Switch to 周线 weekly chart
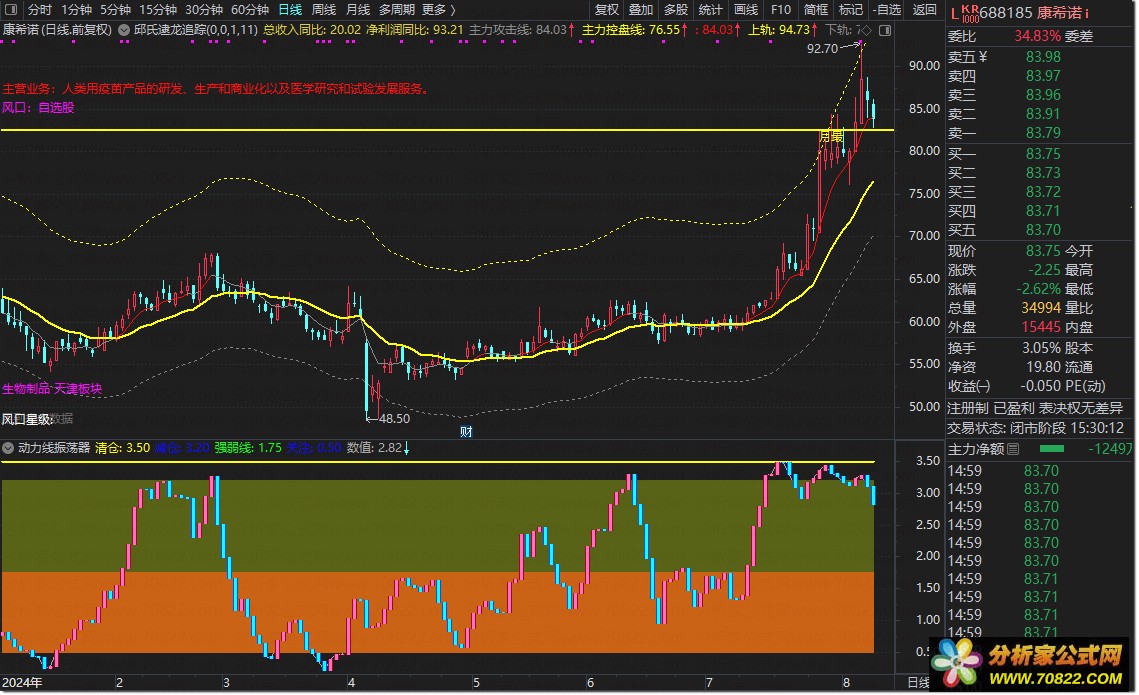 324,9
